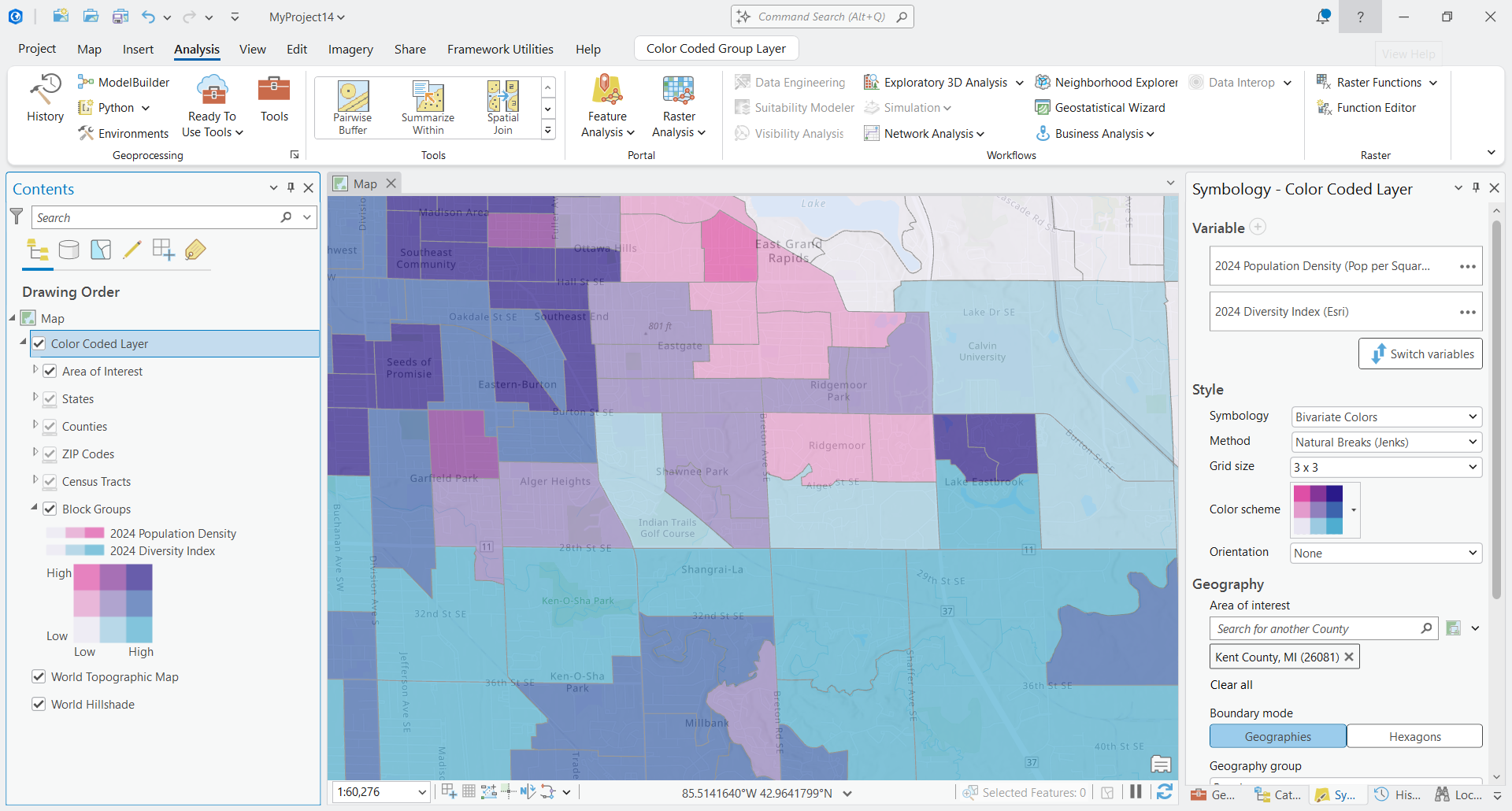This screenshot has height=811, width=1512.
Task: Open the Orientation dropdown
Action: pos(1386,553)
